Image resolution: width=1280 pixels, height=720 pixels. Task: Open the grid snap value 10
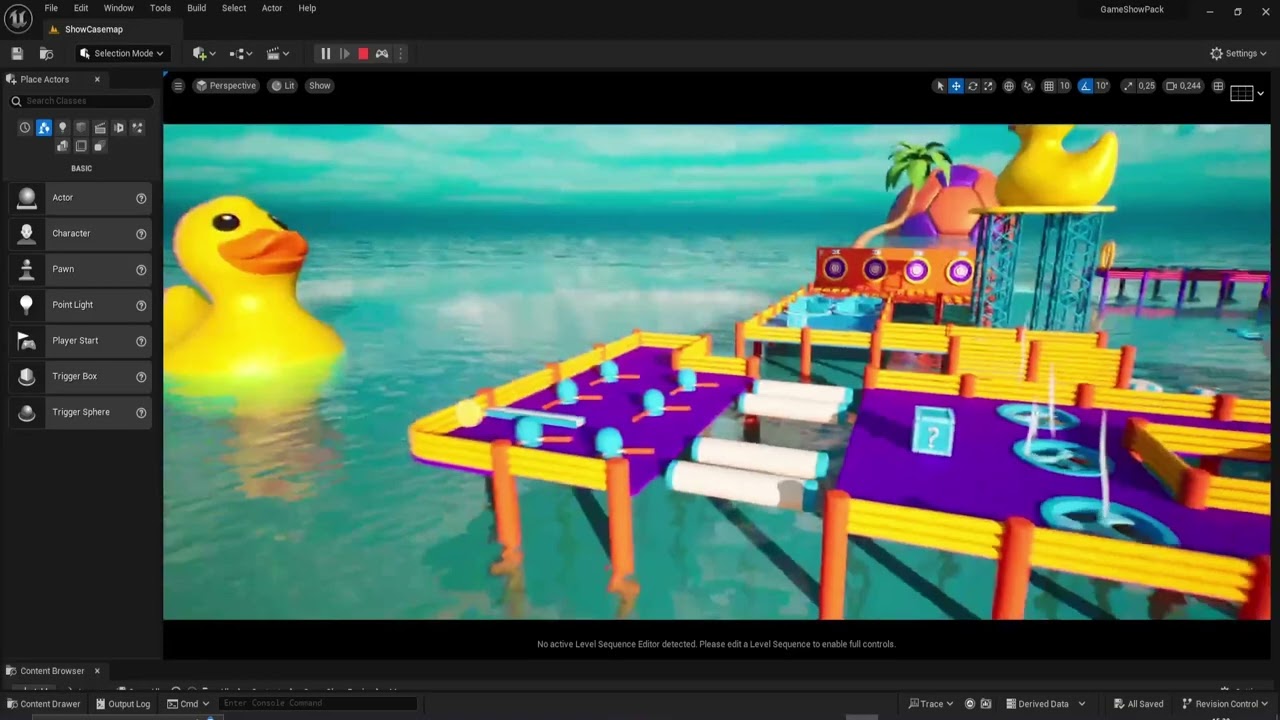coord(1065,86)
